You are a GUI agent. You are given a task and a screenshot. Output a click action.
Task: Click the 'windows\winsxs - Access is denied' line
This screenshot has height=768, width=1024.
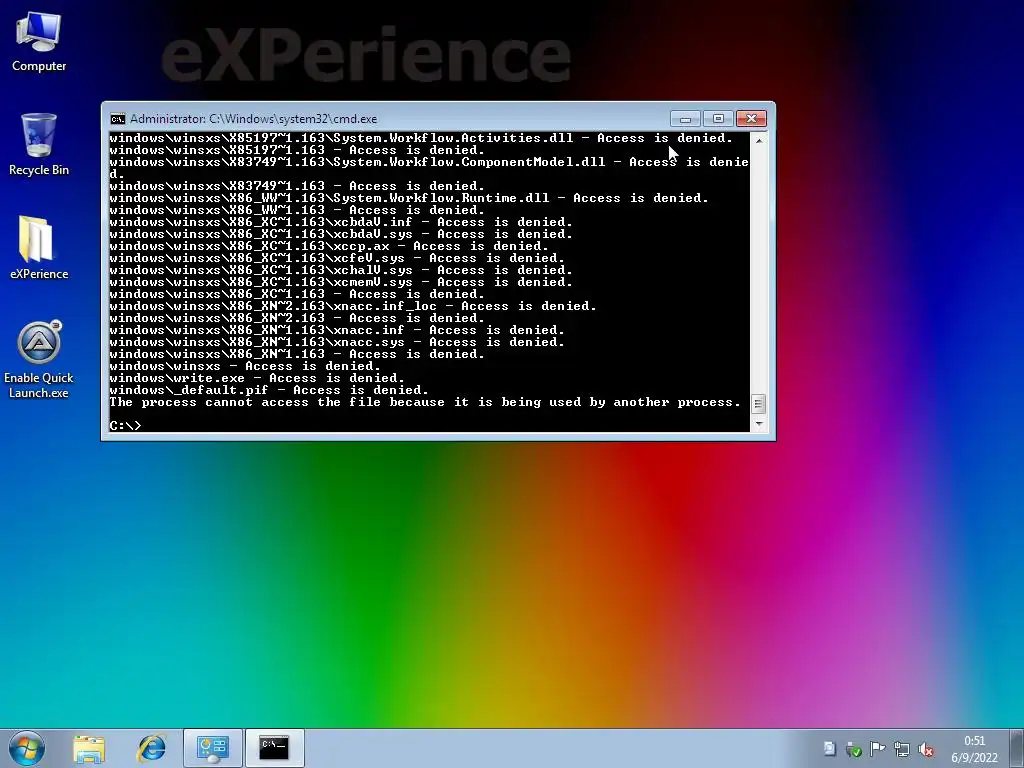tap(245, 366)
